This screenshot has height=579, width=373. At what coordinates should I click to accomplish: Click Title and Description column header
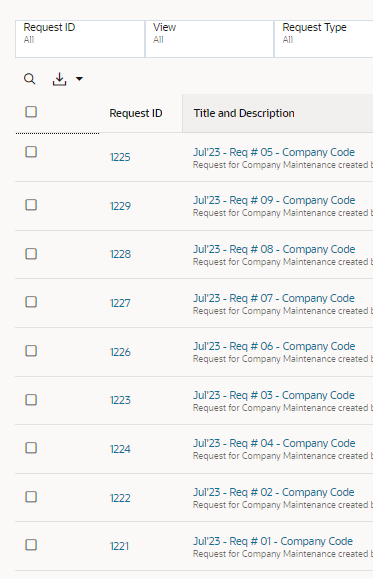point(244,113)
